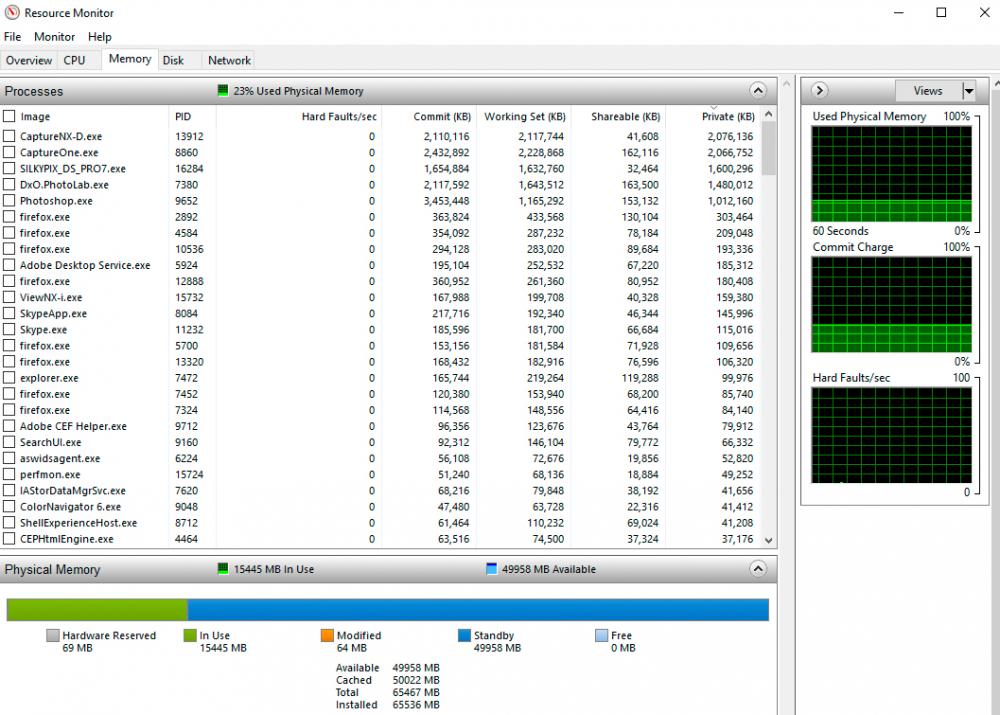Click the Used Physical Memory graph

891,173
